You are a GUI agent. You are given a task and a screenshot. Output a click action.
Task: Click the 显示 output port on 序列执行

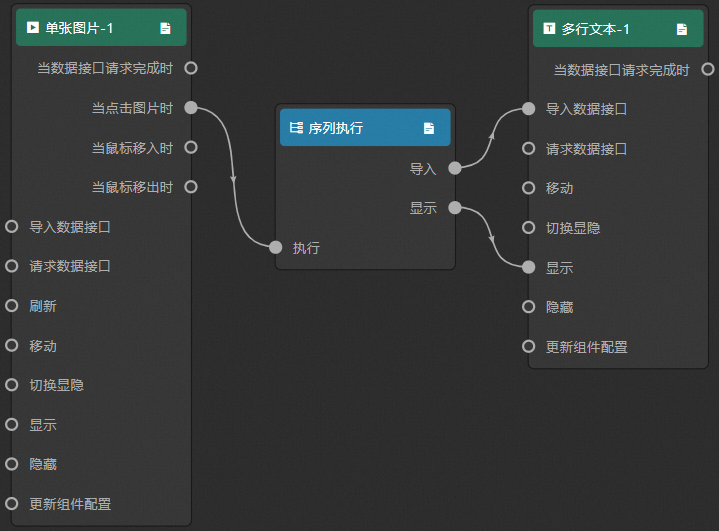[455, 208]
